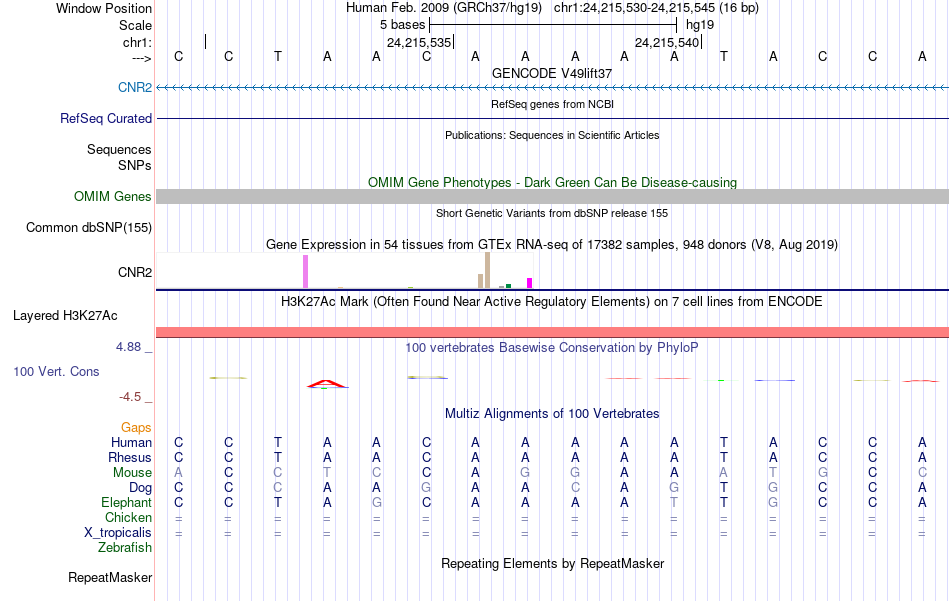This screenshot has width=950, height=601.
Task: Click the hg19 label beside the scale bar
Action: [x=700, y=25]
